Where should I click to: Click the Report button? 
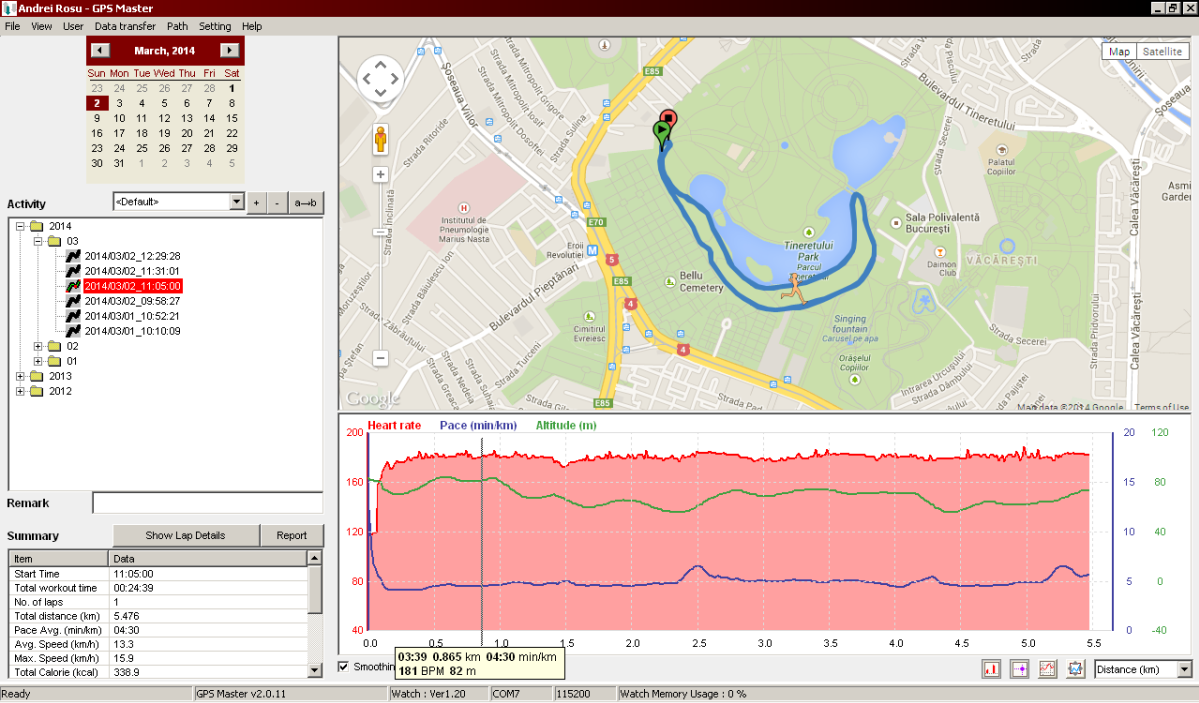[292, 535]
